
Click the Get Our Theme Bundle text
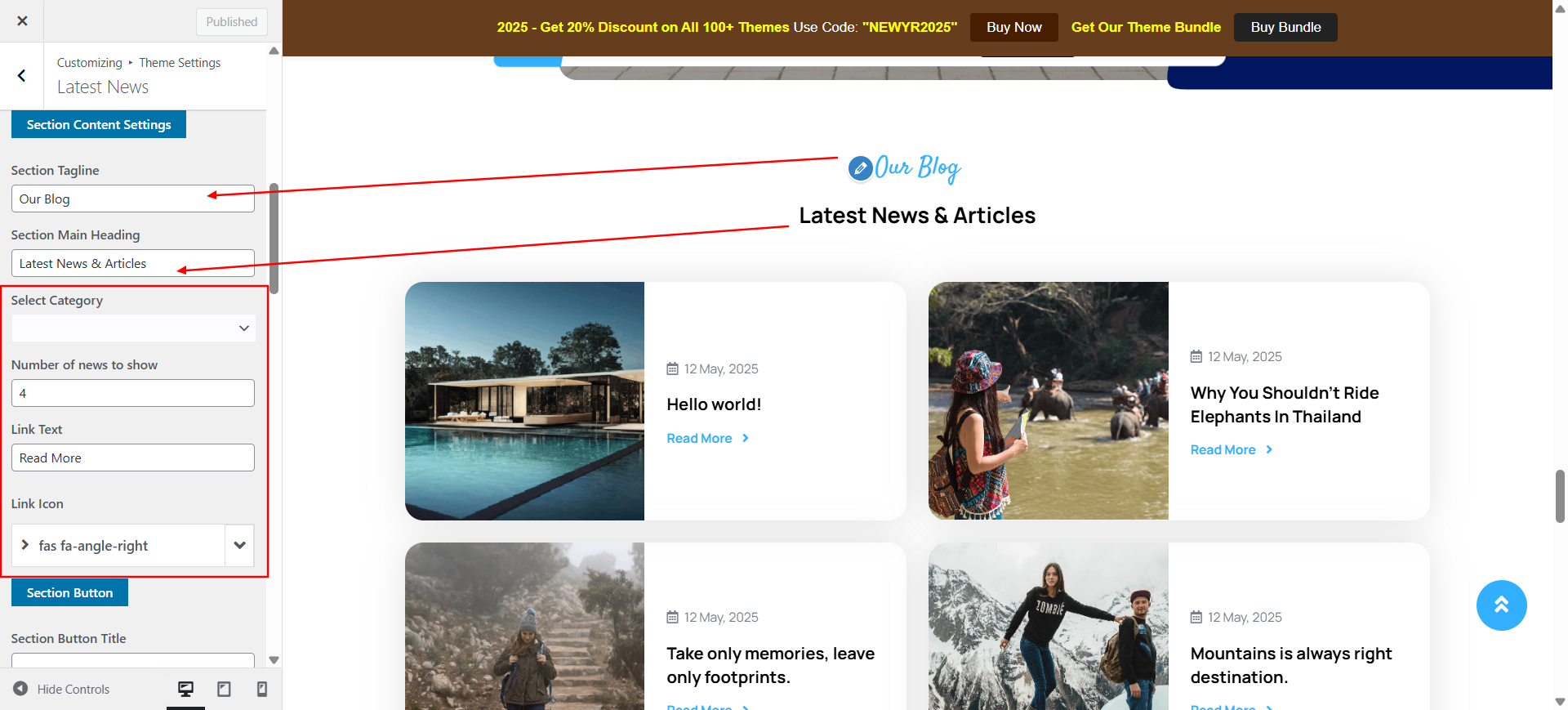pyautogui.click(x=1146, y=27)
